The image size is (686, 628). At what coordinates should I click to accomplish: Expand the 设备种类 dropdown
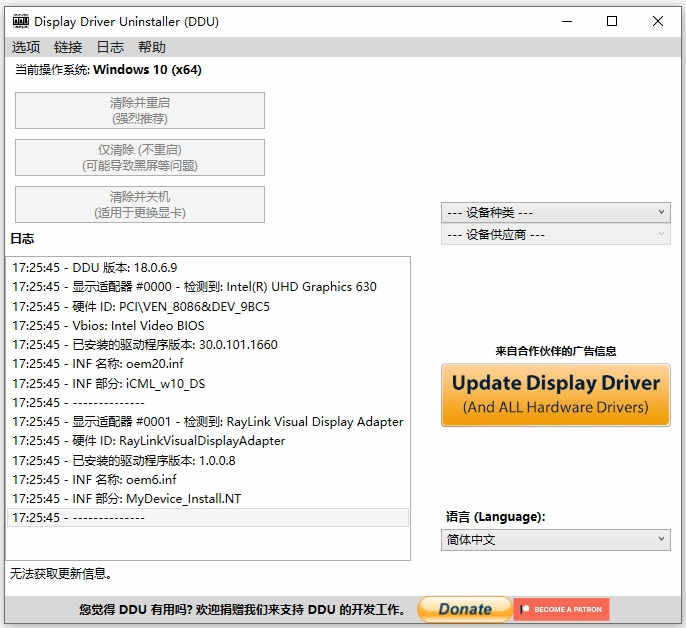tap(555, 212)
